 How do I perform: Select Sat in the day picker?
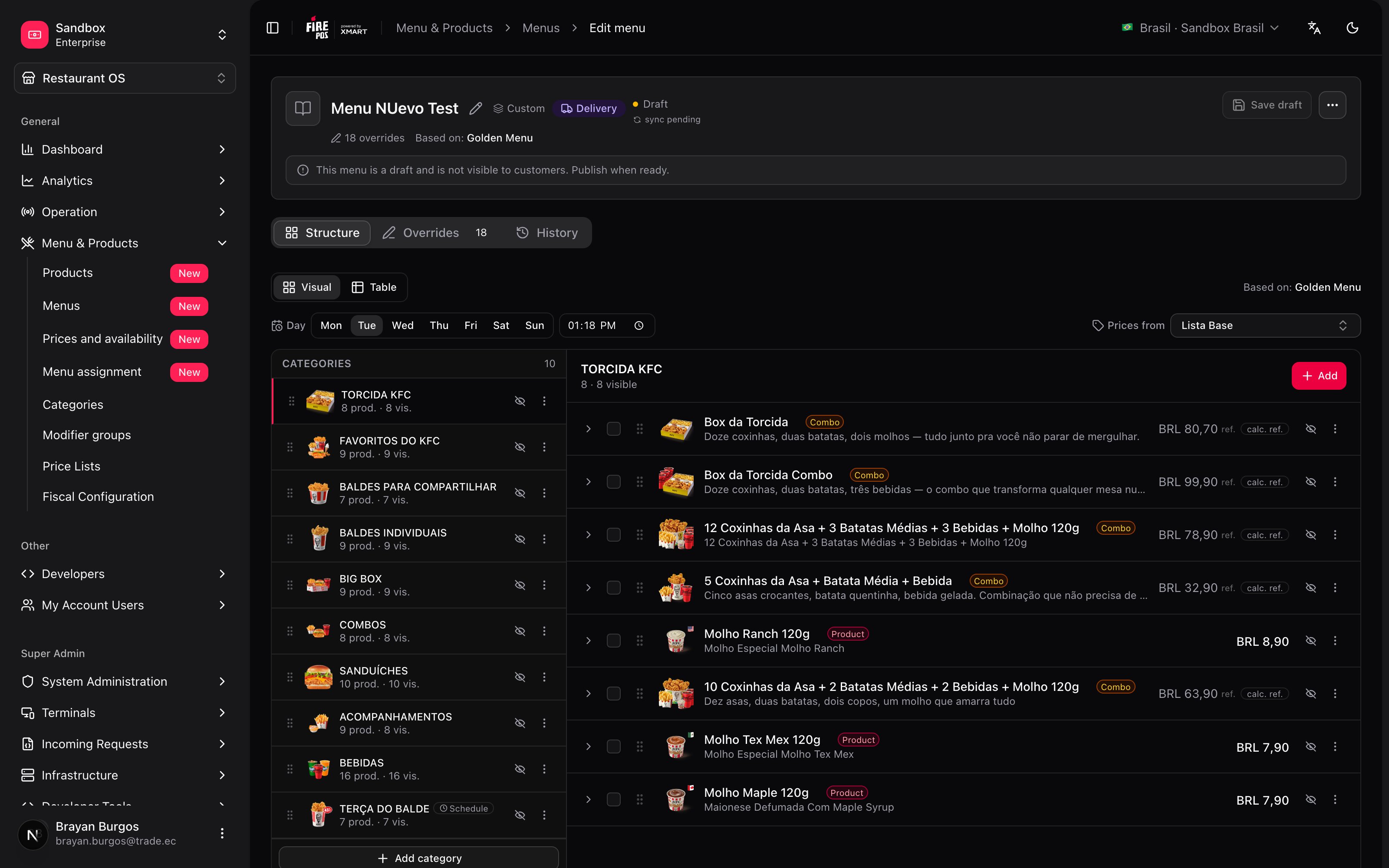(x=500, y=325)
